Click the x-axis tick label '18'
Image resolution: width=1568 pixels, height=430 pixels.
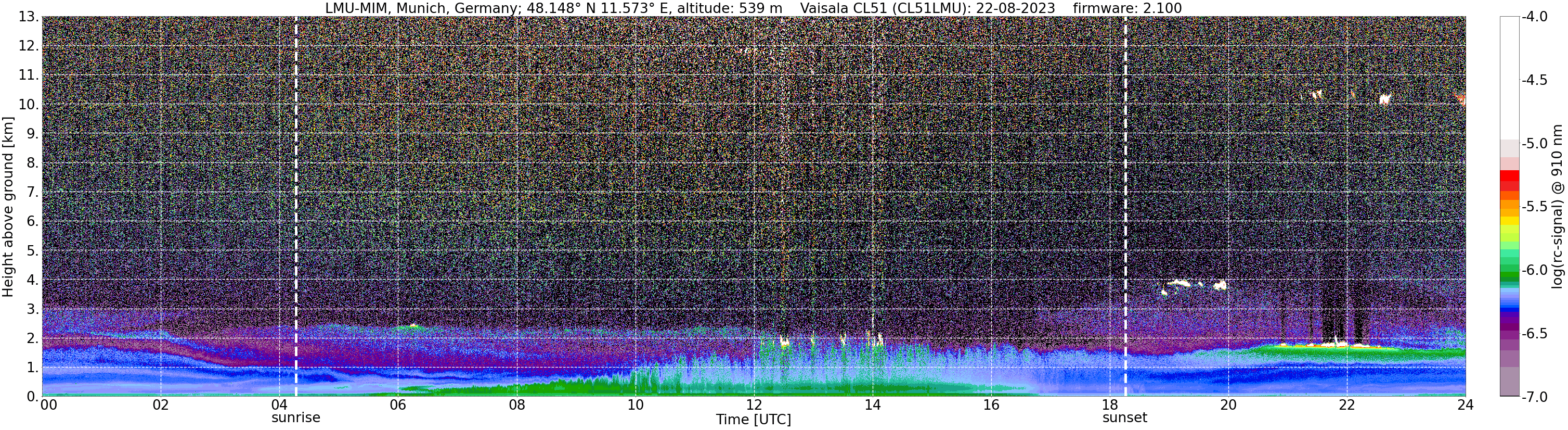[x=1110, y=405]
